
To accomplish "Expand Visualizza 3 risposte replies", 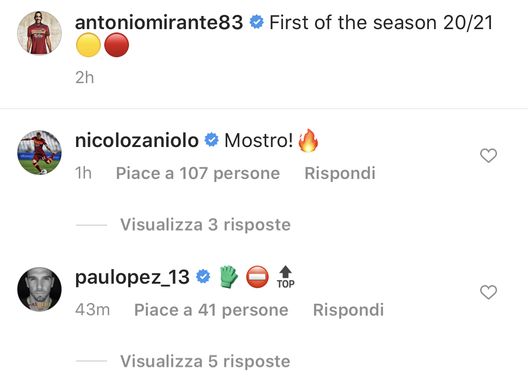I will [x=205, y=225].
